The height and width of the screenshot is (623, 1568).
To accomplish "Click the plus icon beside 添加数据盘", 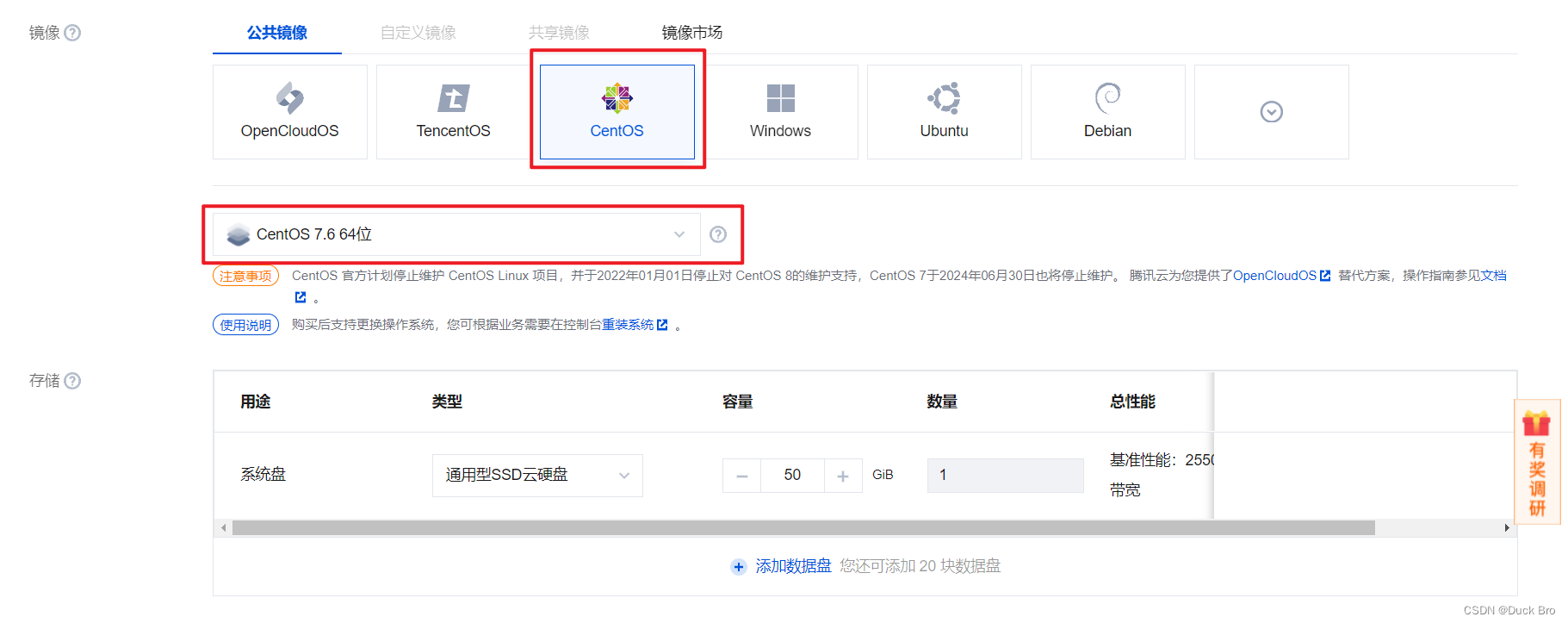I will [739, 567].
